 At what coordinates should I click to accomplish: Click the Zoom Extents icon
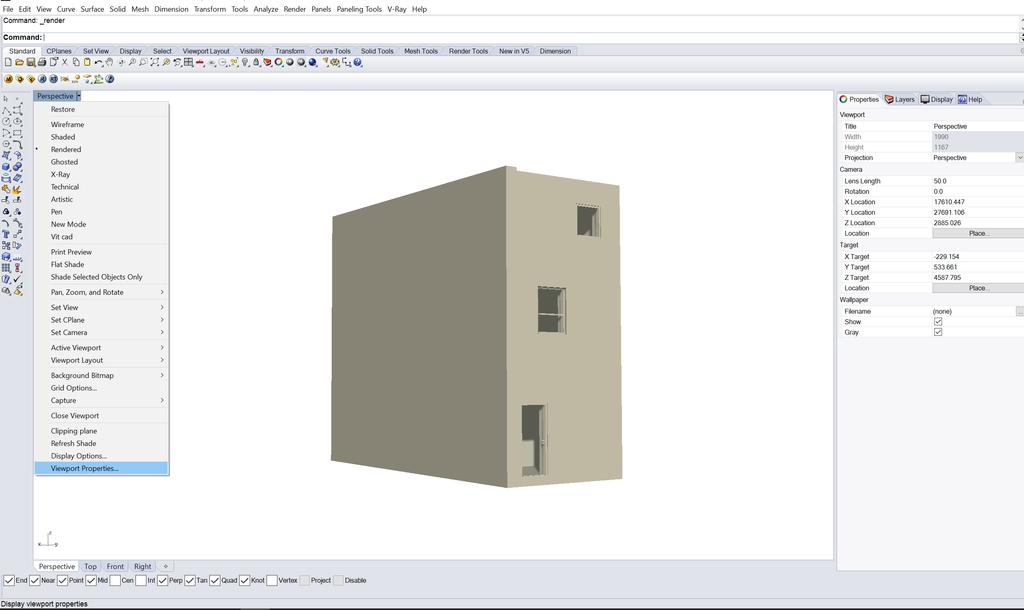click(154, 62)
